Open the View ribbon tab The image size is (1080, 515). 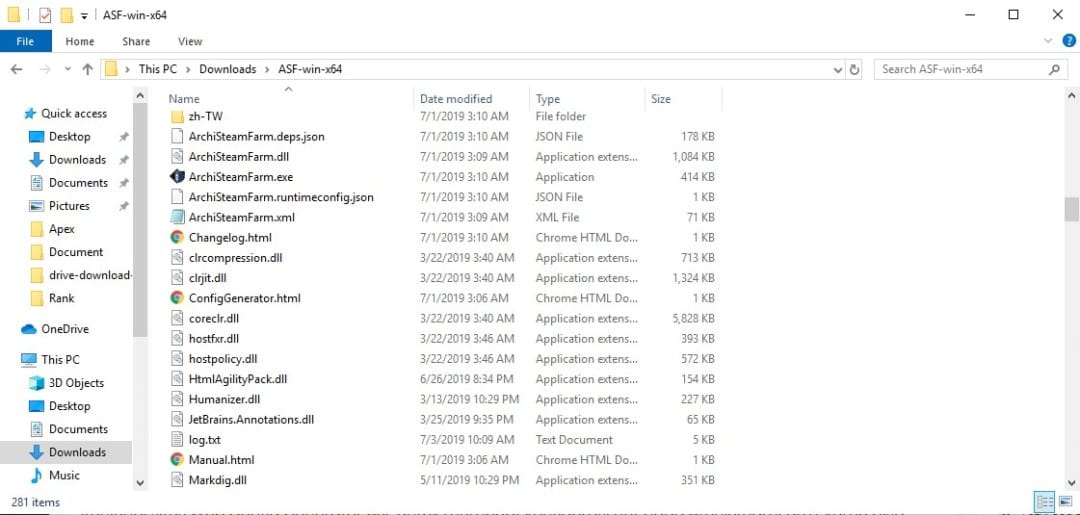point(190,41)
